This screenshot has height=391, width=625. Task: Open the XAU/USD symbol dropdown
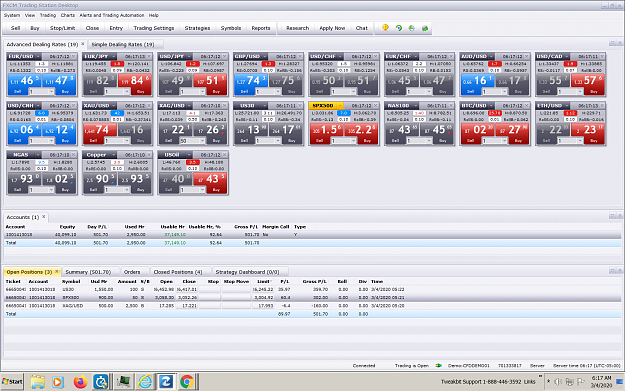point(114,106)
